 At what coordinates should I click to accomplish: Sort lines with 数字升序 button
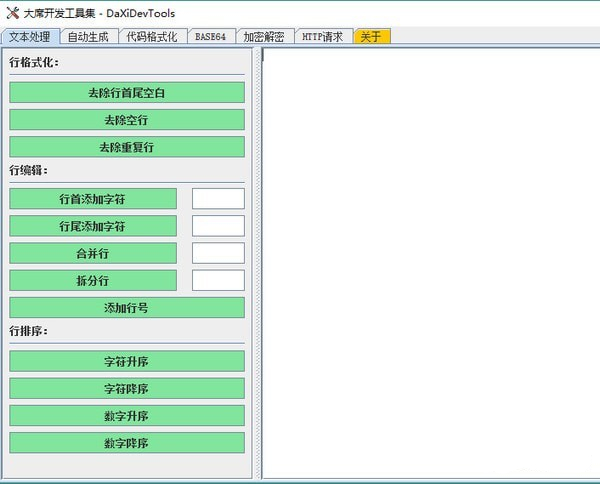click(127, 416)
